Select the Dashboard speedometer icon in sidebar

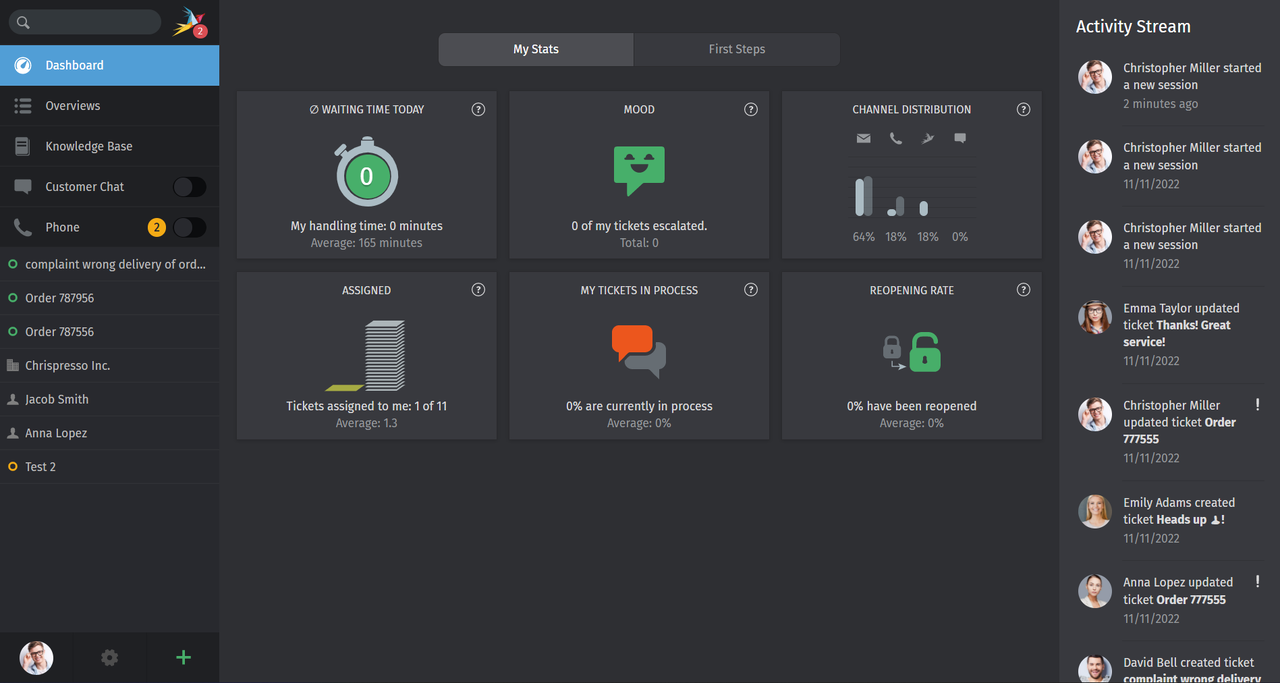pyautogui.click(x=22, y=65)
